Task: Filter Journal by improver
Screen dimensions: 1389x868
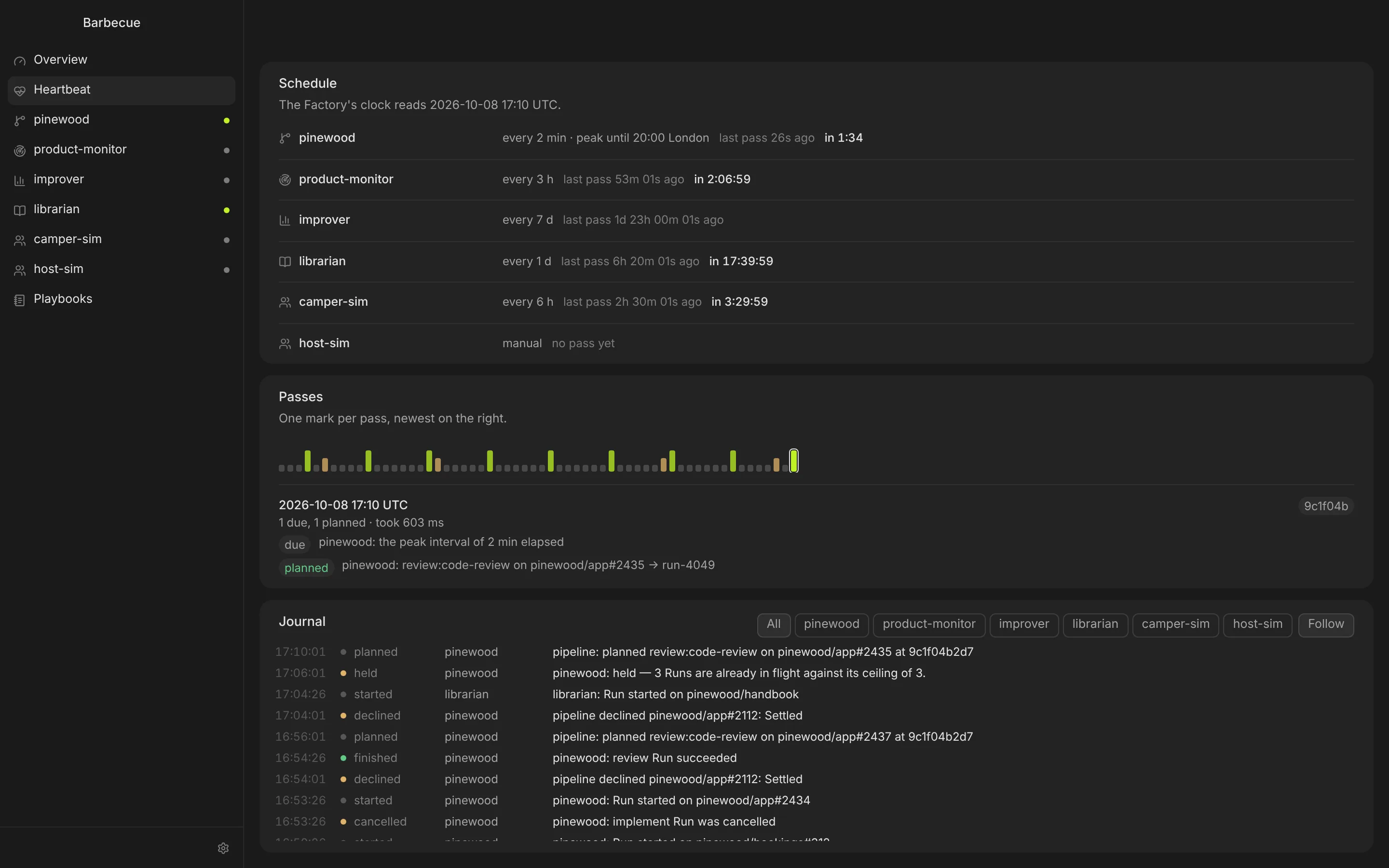Action: [1023, 624]
